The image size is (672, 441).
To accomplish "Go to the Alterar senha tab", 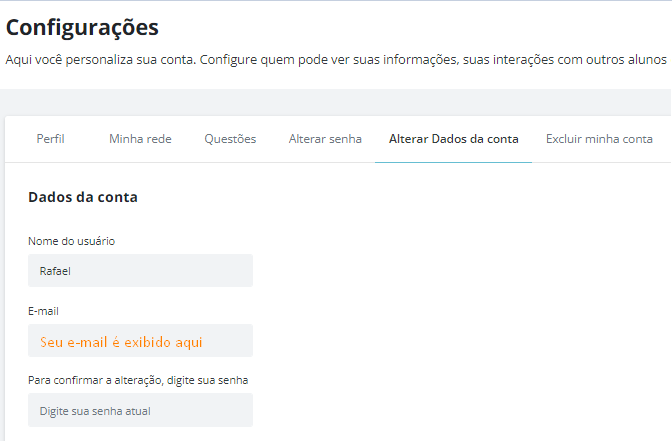I will 325,139.
